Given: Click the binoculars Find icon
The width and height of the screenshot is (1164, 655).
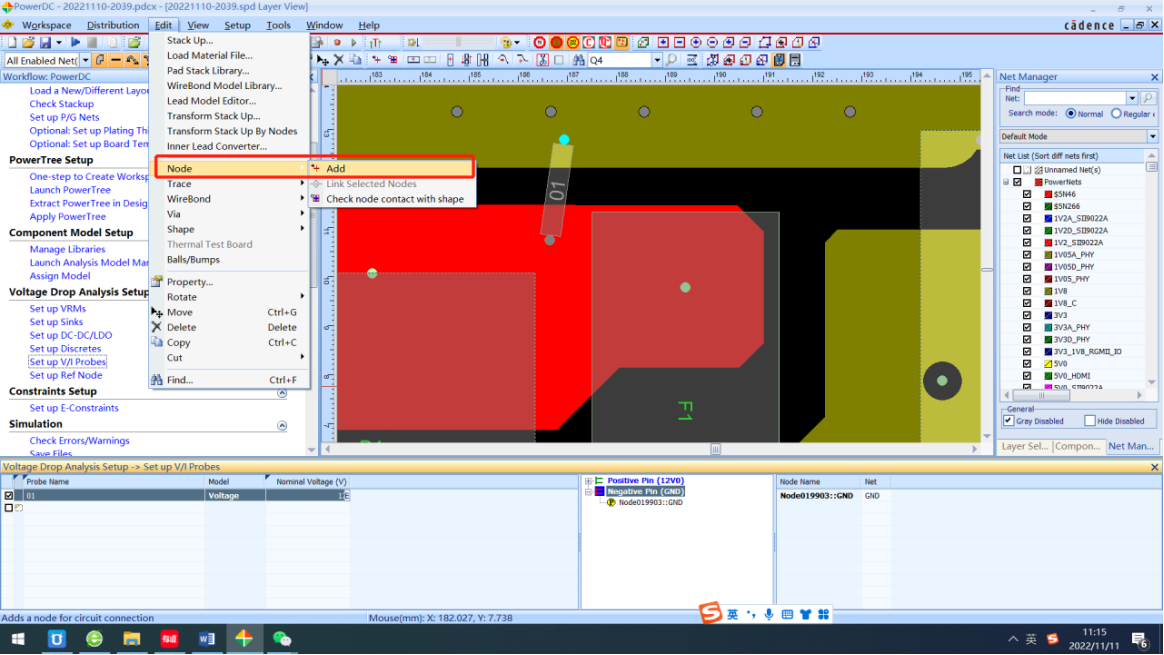Looking at the screenshot, I should (578, 59).
